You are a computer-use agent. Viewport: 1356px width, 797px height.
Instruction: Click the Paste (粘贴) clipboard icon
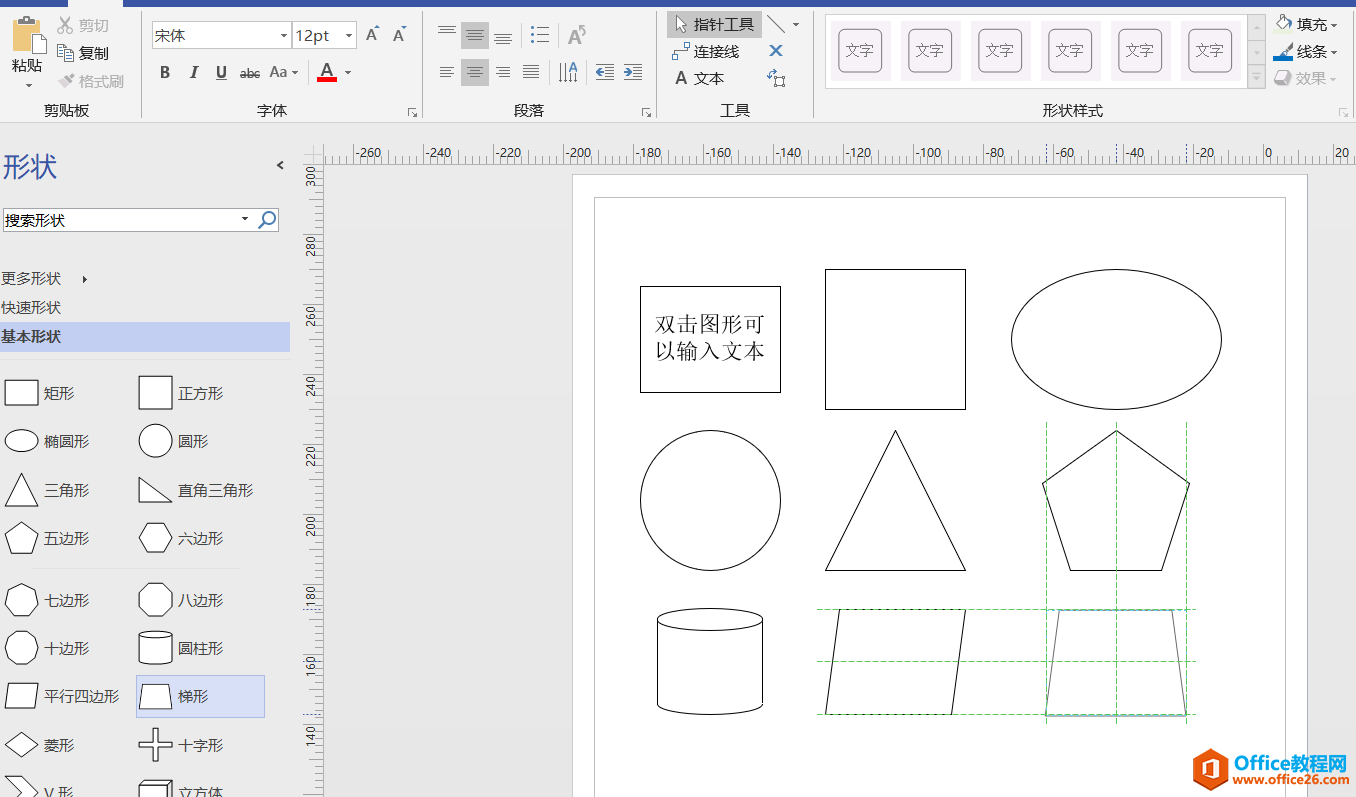[28, 36]
